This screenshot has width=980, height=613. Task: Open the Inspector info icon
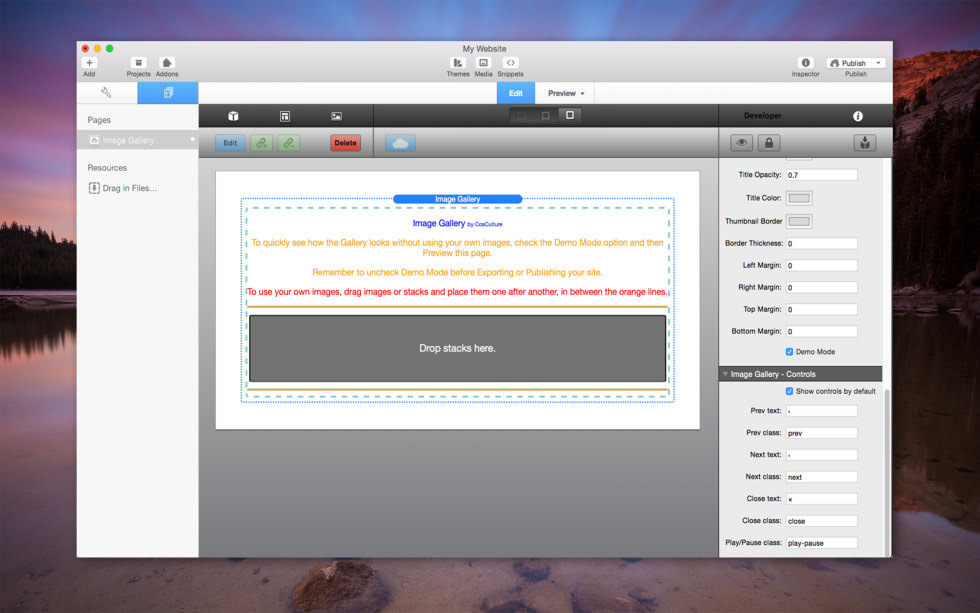click(806, 62)
